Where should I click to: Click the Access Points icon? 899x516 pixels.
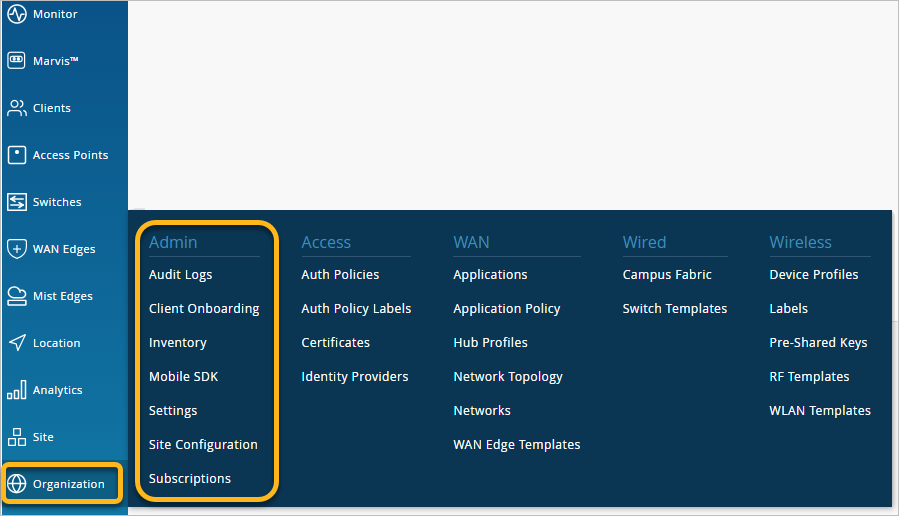click(16, 155)
